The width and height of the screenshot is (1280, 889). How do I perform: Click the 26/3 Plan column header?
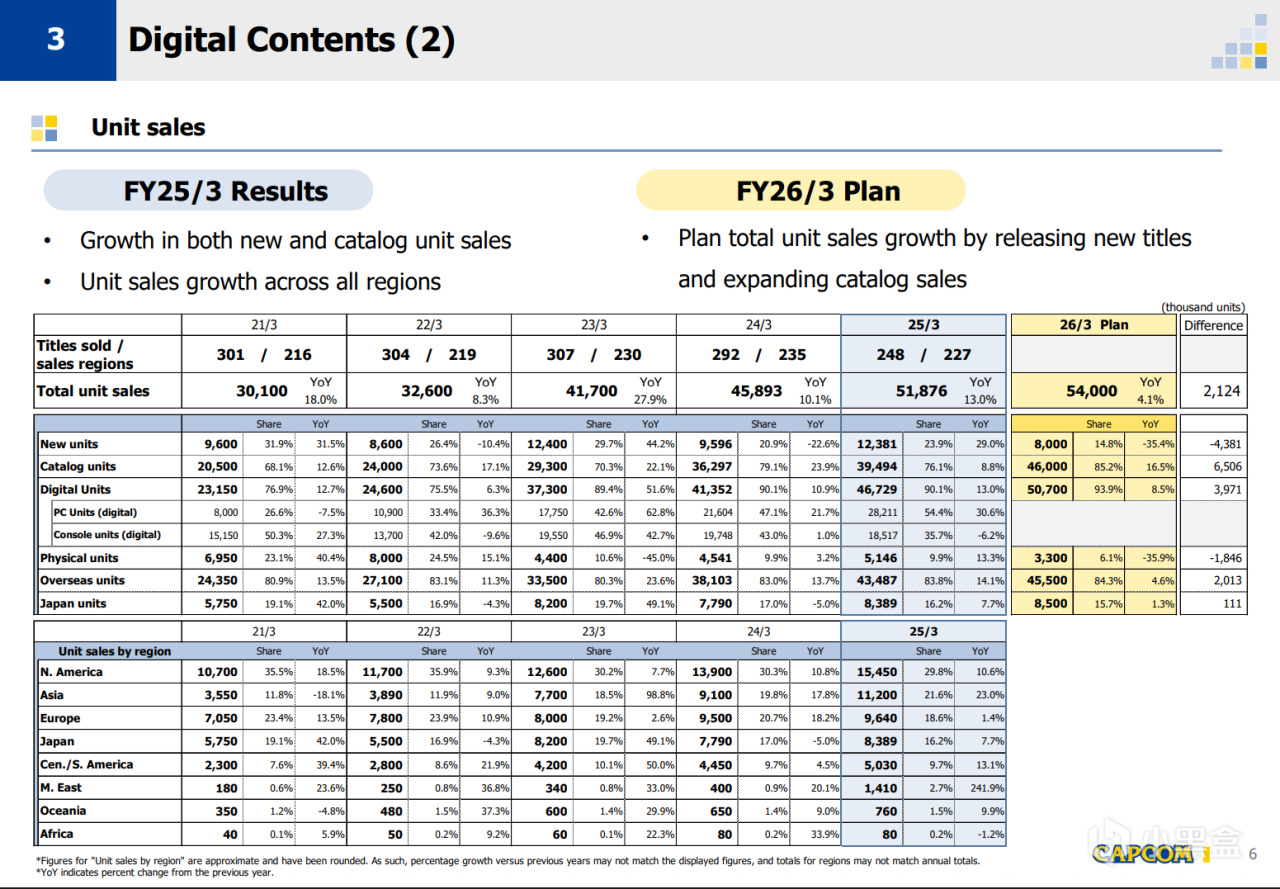1093,325
